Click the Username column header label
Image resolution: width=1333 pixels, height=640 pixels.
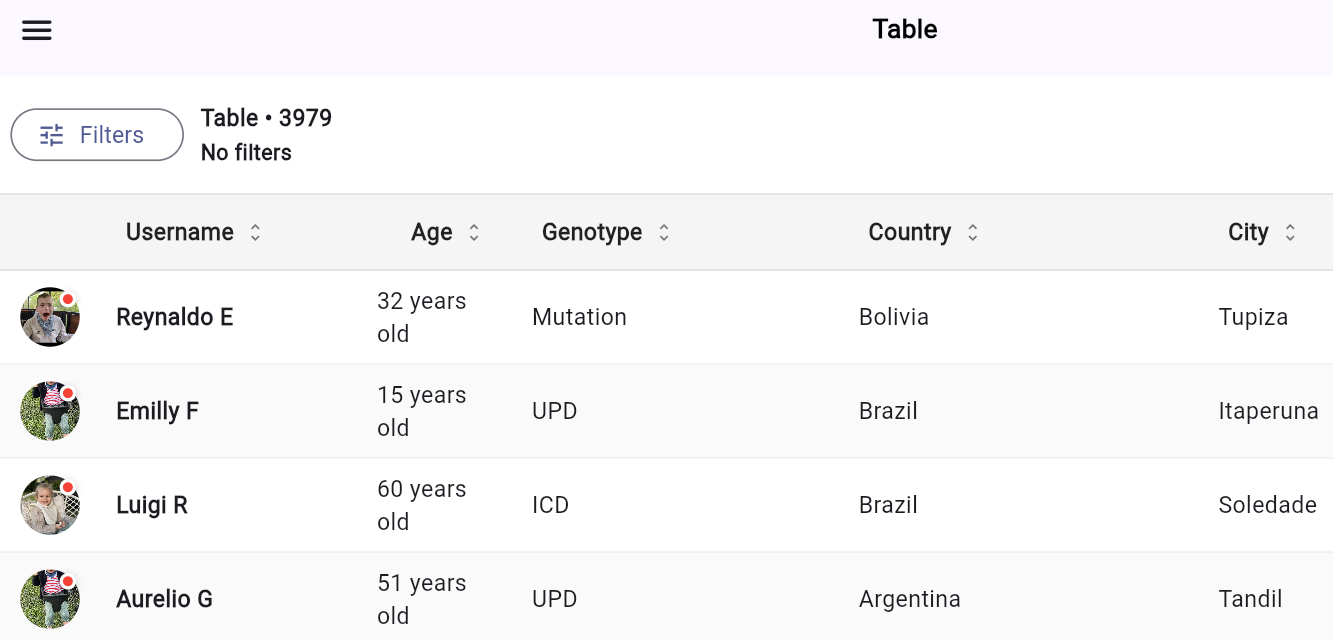click(180, 233)
